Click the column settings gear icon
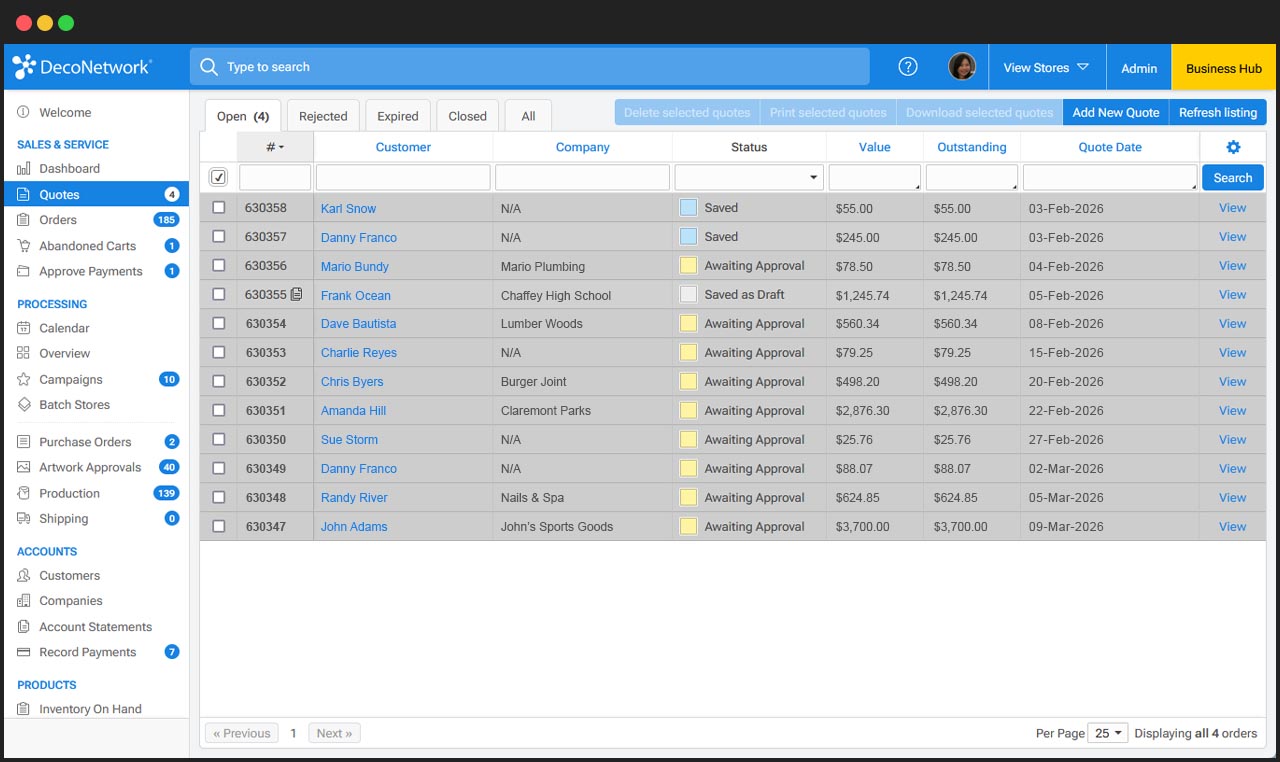 coord(1232,146)
